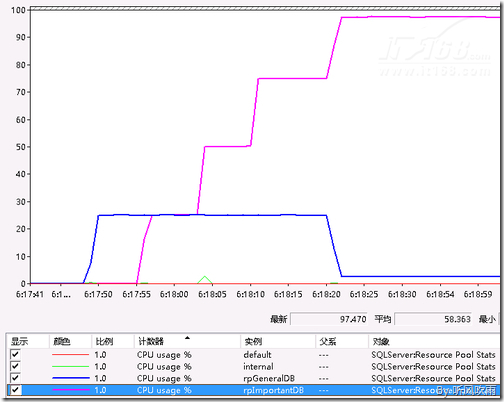Select the default instance cell
Viewport: 504px width, 402px height.
pos(257,354)
